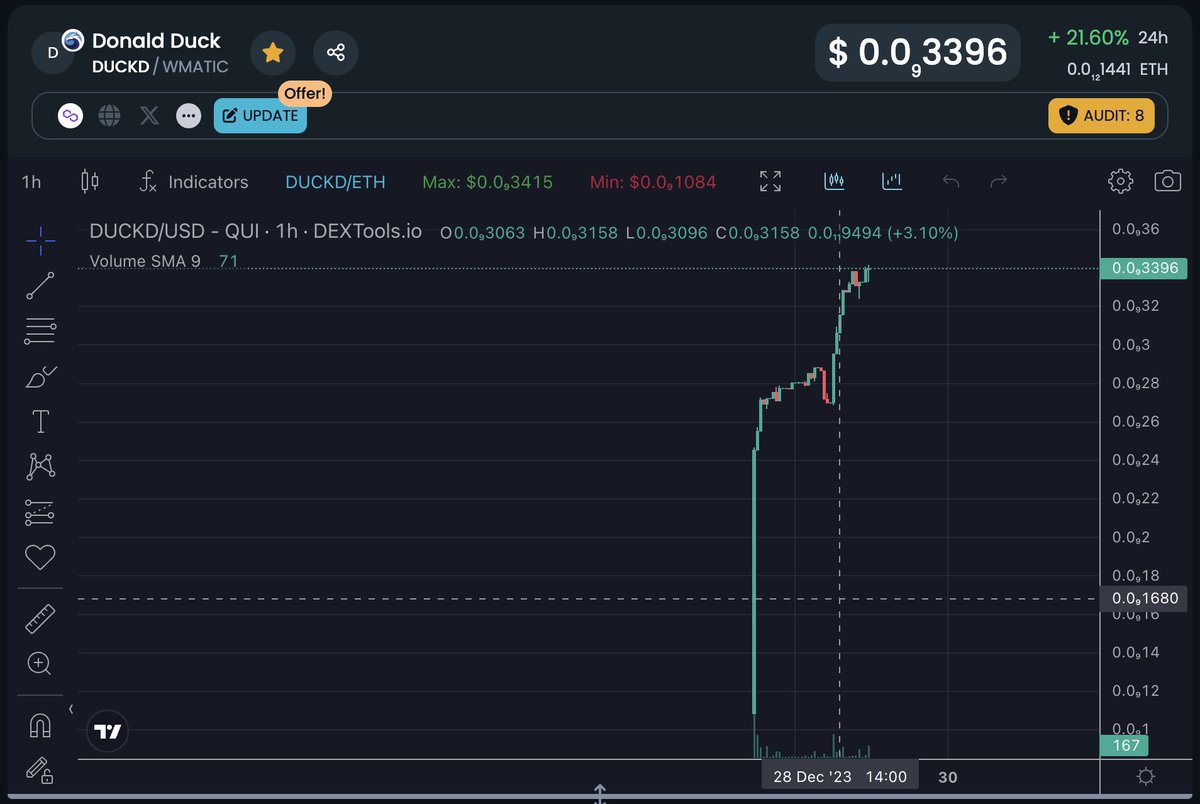The image size is (1200, 804).
Task: Take chart snapshot camera icon
Action: (1167, 181)
